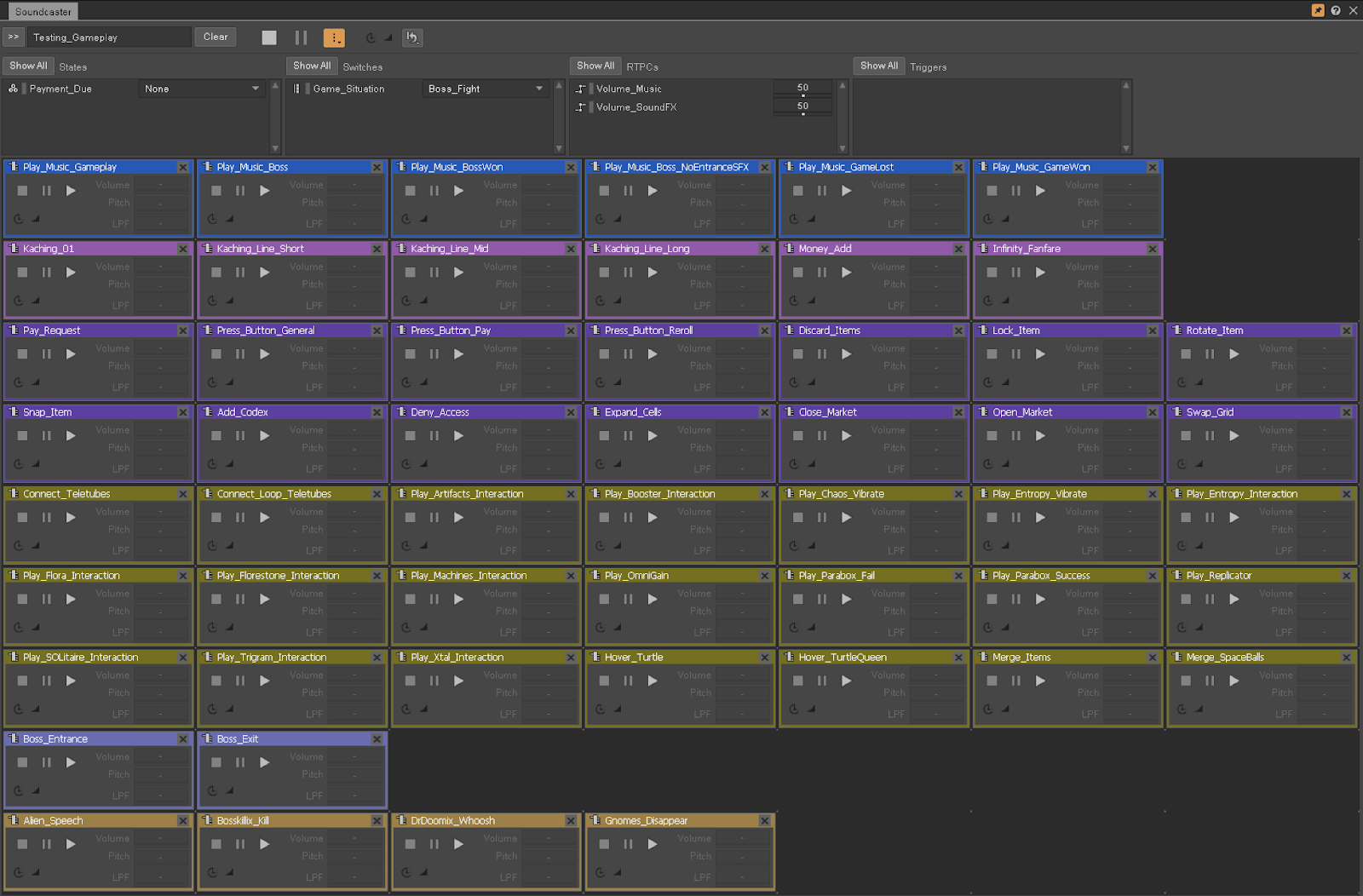
Task: Expand the session selector chevron button
Action: click(x=14, y=37)
